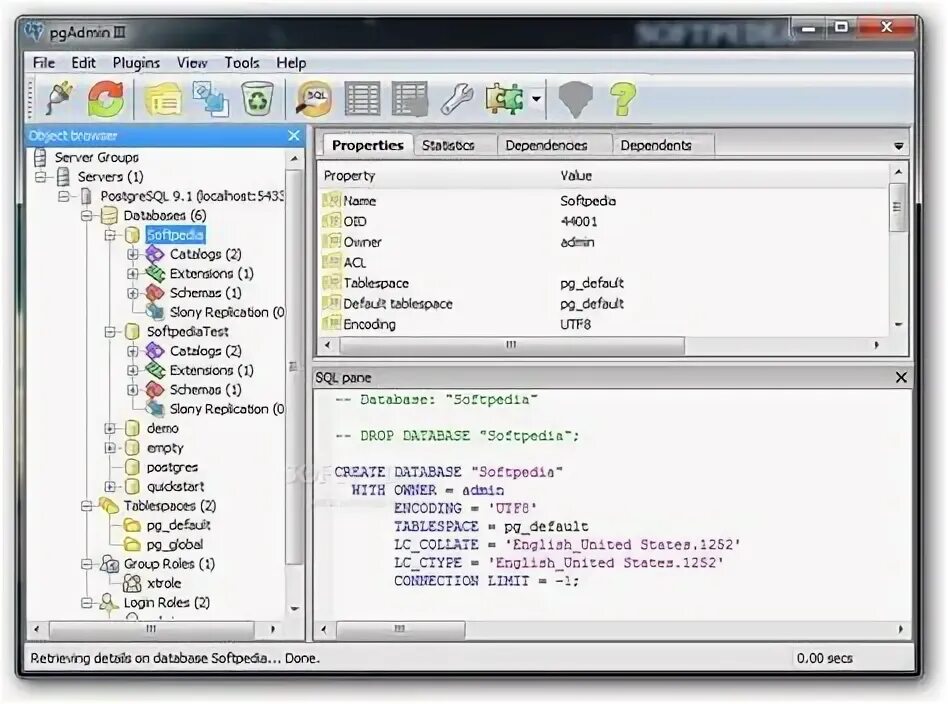948x704 pixels.
Task: Click the Add server connection plug icon
Action: click(60, 99)
